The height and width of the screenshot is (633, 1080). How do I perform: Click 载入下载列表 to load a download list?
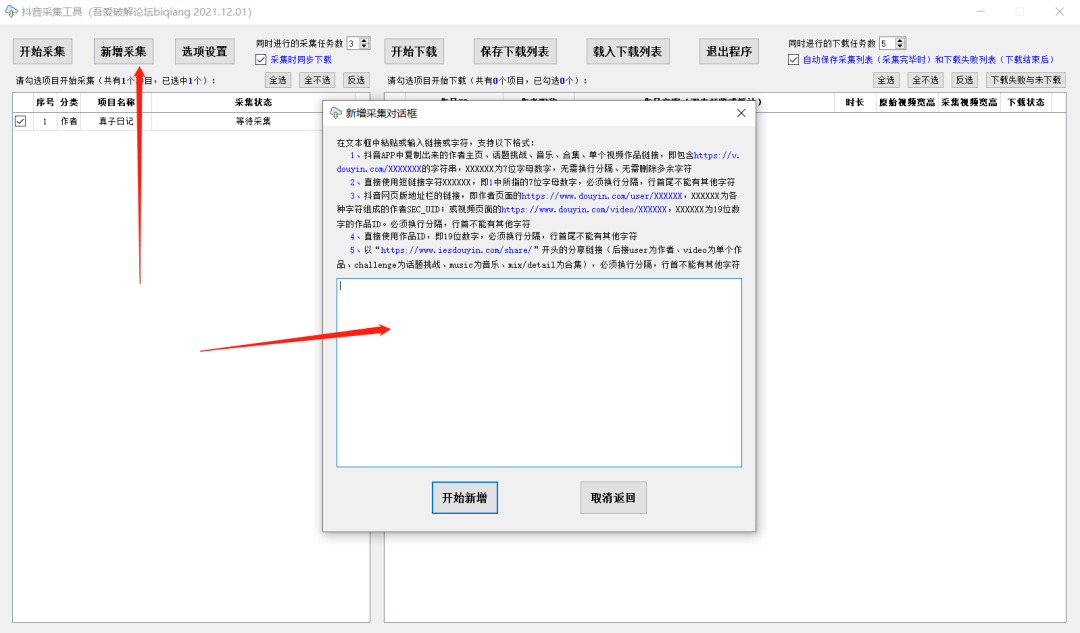pos(628,50)
